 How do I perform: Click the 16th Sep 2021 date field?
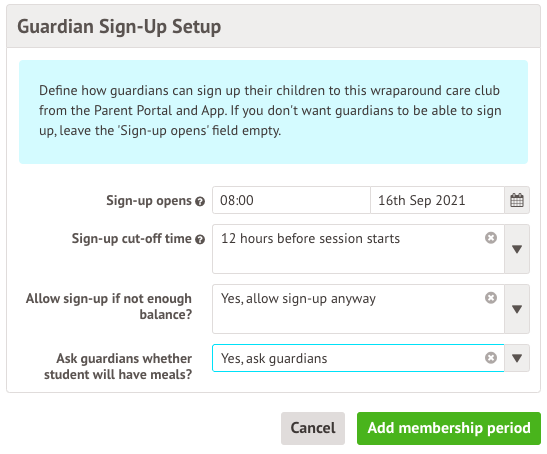click(437, 200)
